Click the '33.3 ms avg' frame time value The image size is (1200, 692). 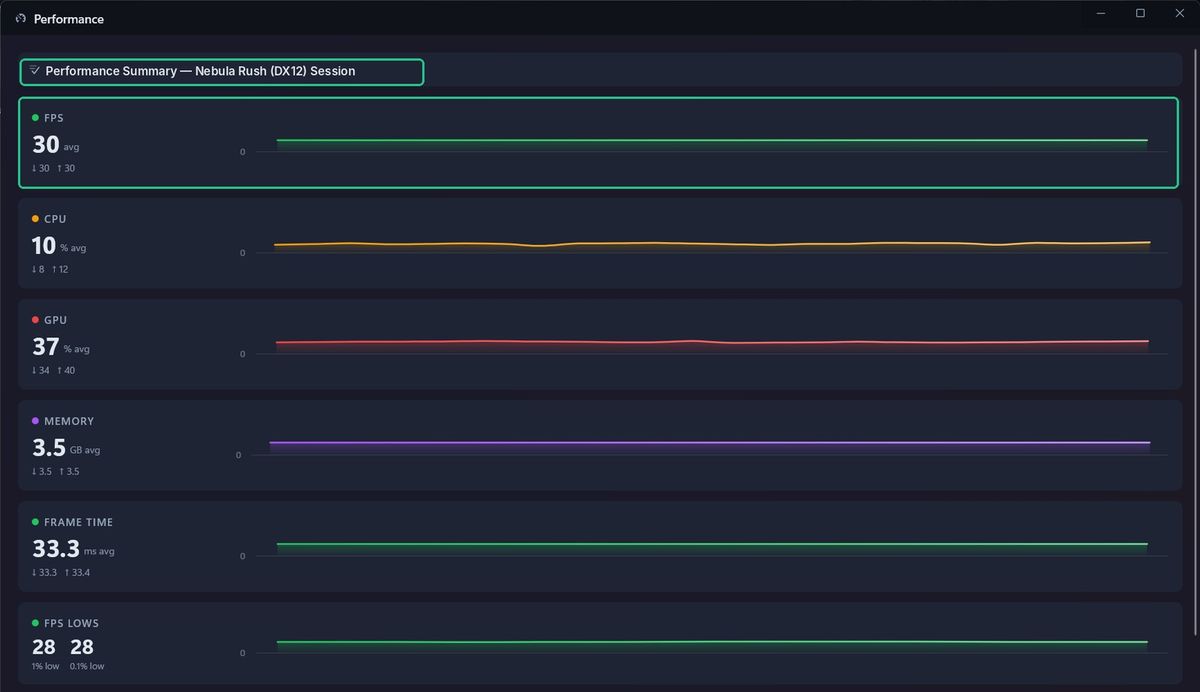73,549
